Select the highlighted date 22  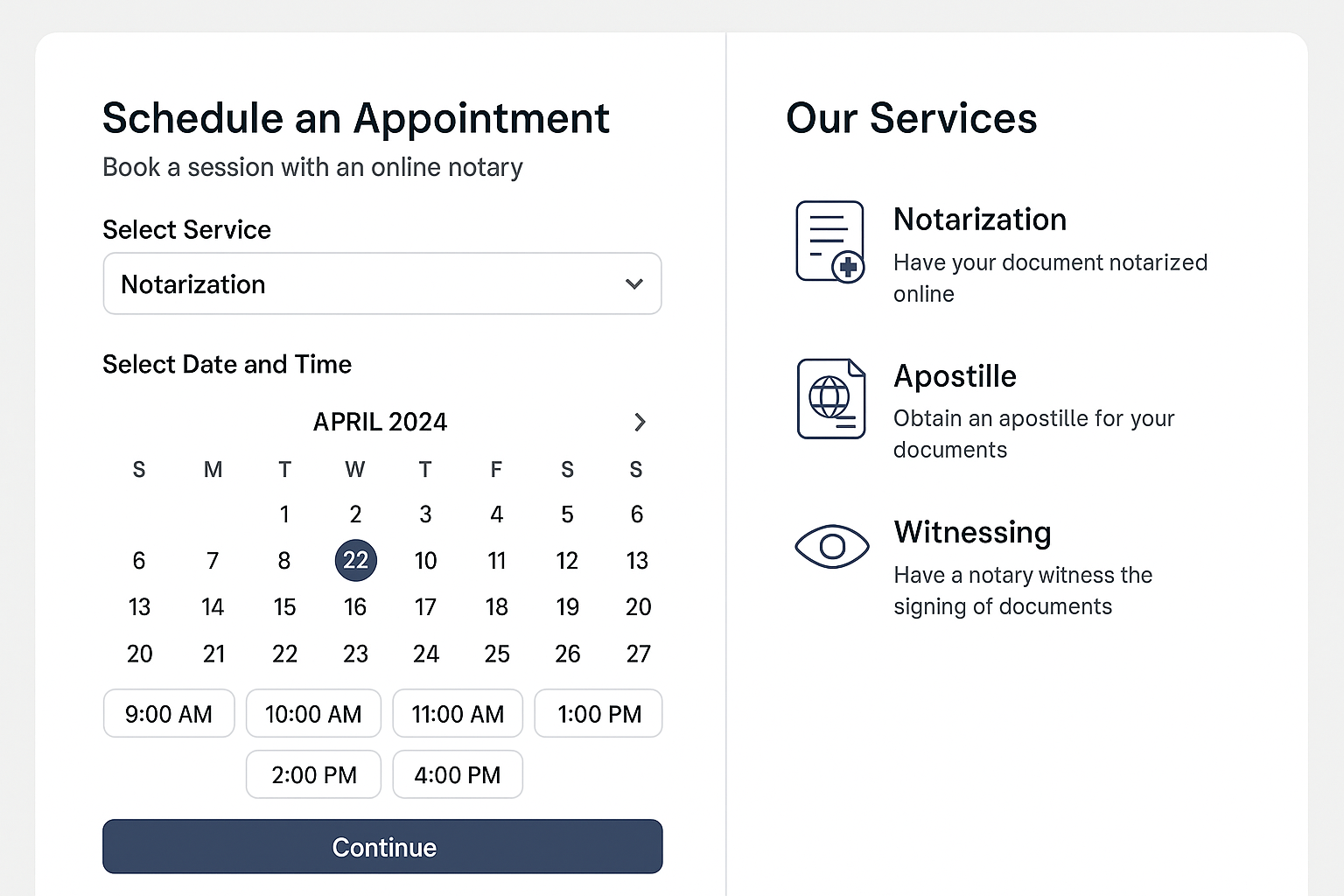click(x=355, y=560)
